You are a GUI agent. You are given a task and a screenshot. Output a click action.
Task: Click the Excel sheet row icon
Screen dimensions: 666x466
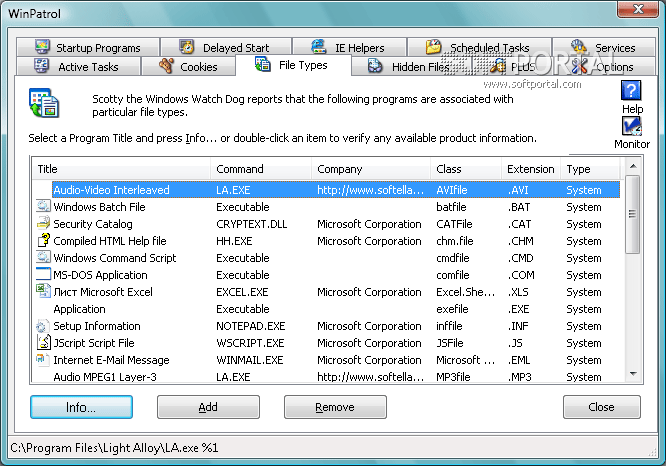[x=43, y=292]
